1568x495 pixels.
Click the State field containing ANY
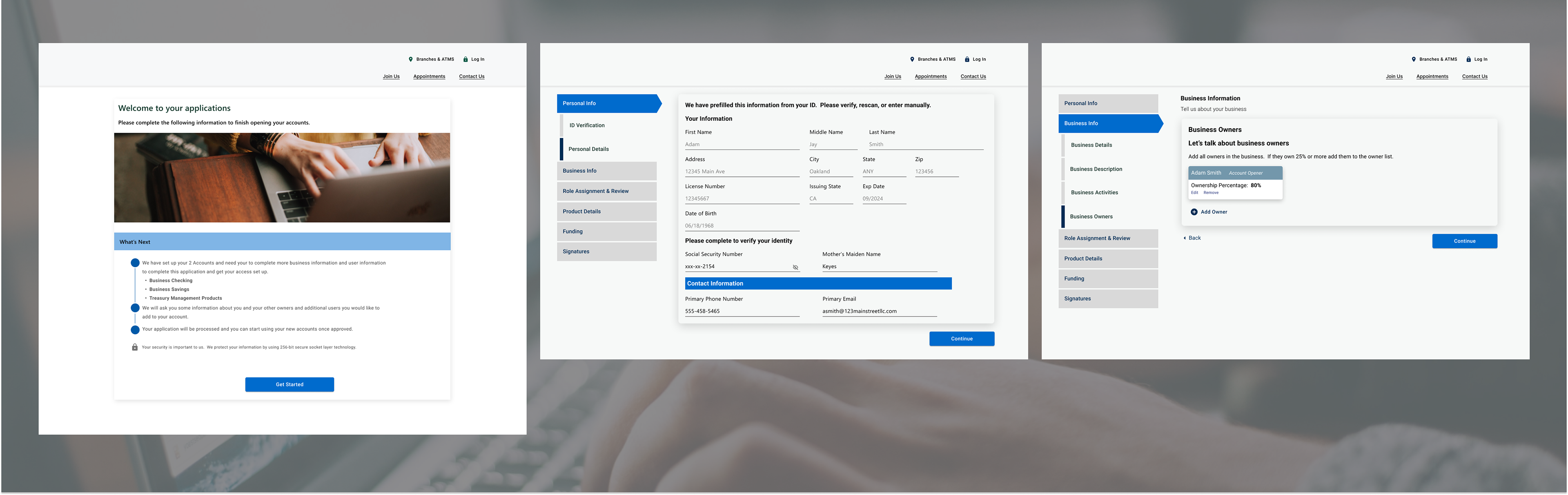884,172
